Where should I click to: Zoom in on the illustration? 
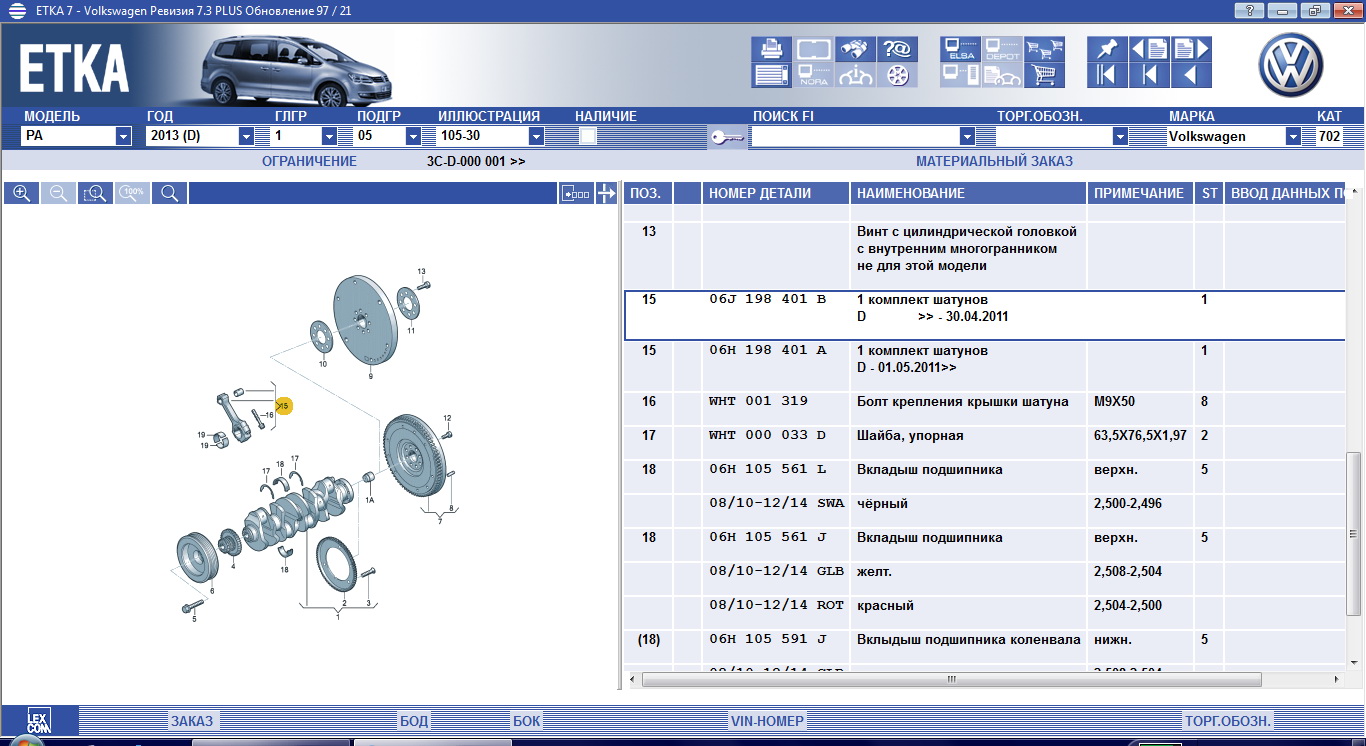[21, 193]
